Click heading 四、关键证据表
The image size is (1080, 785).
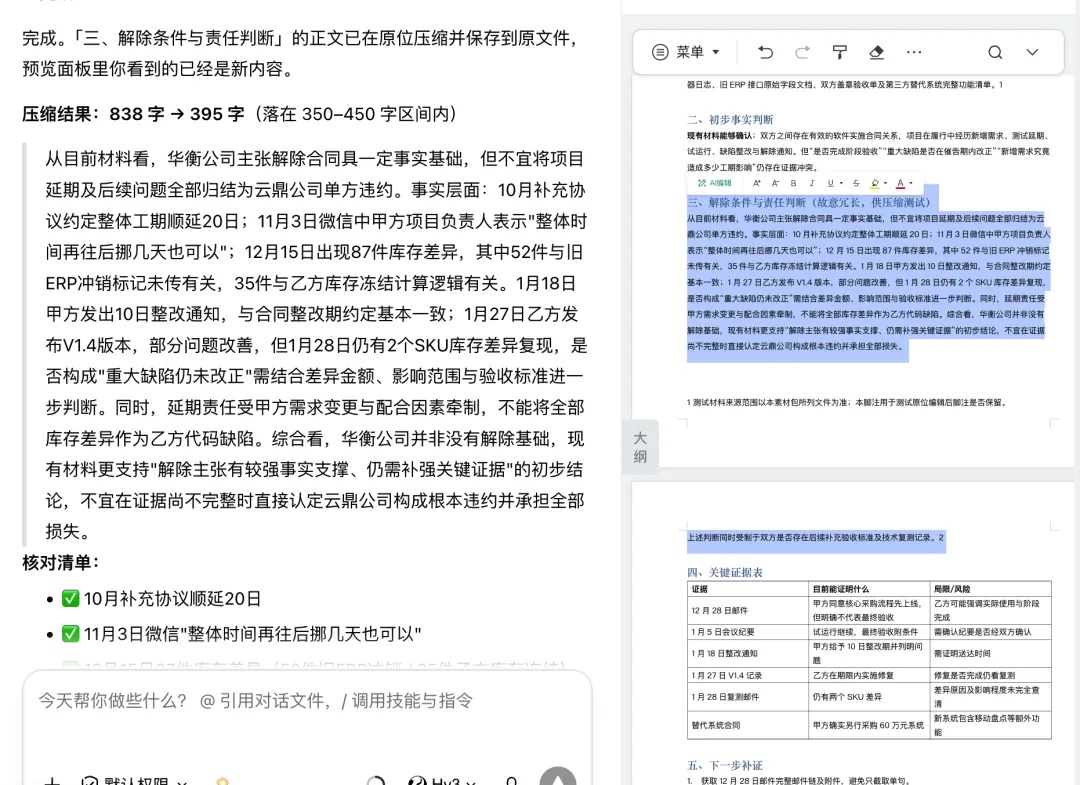point(725,572)
